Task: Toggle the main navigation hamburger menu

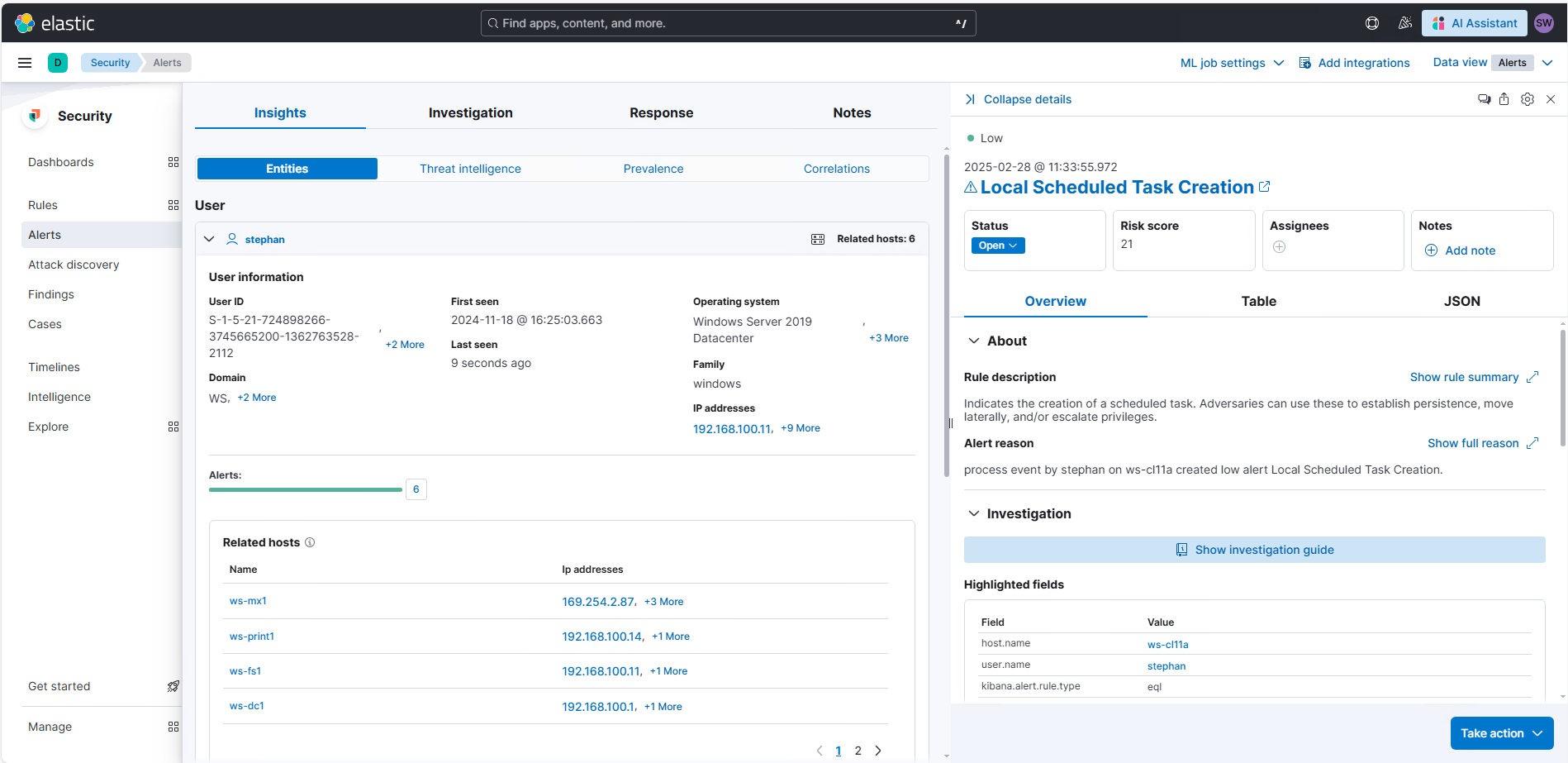Action: click(x=25, y=63)
